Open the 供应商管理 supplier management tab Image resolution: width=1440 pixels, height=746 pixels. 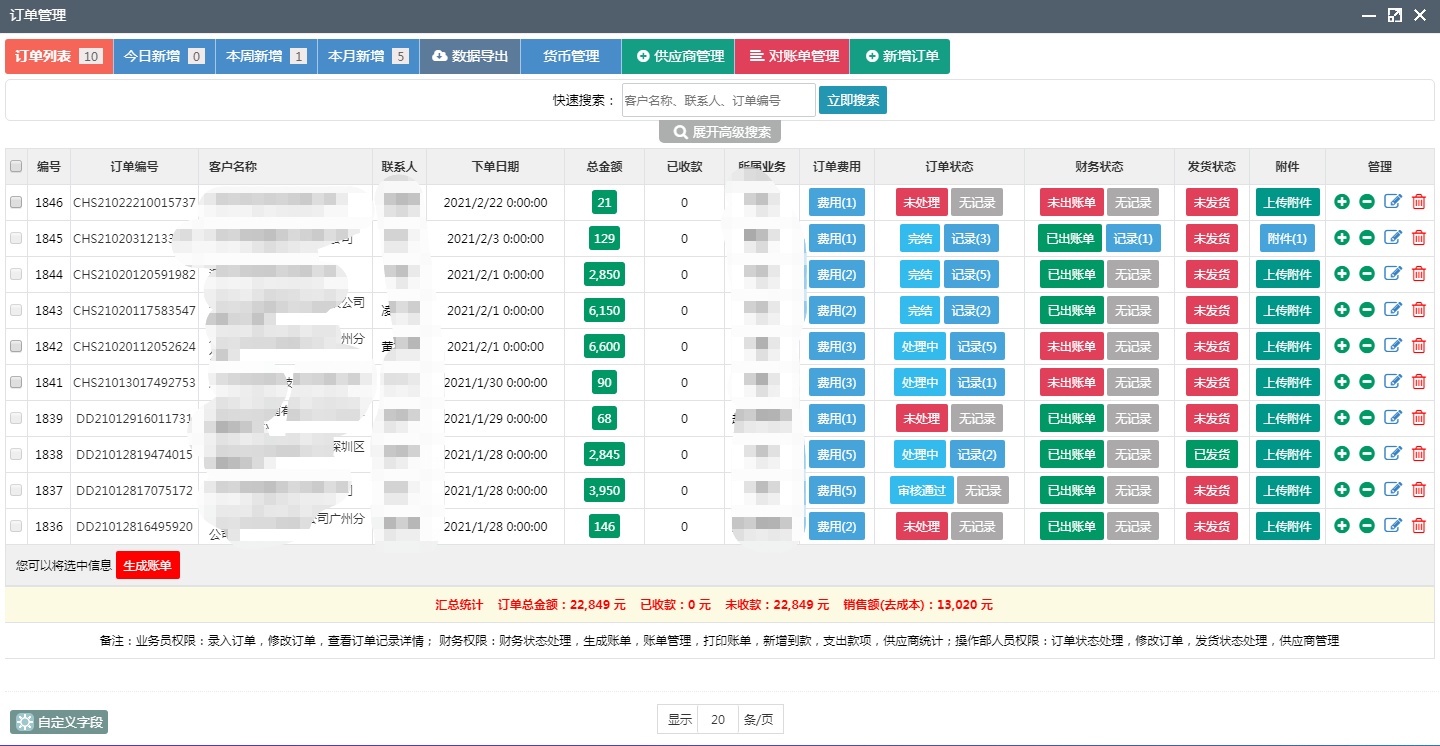coord(679,57)
